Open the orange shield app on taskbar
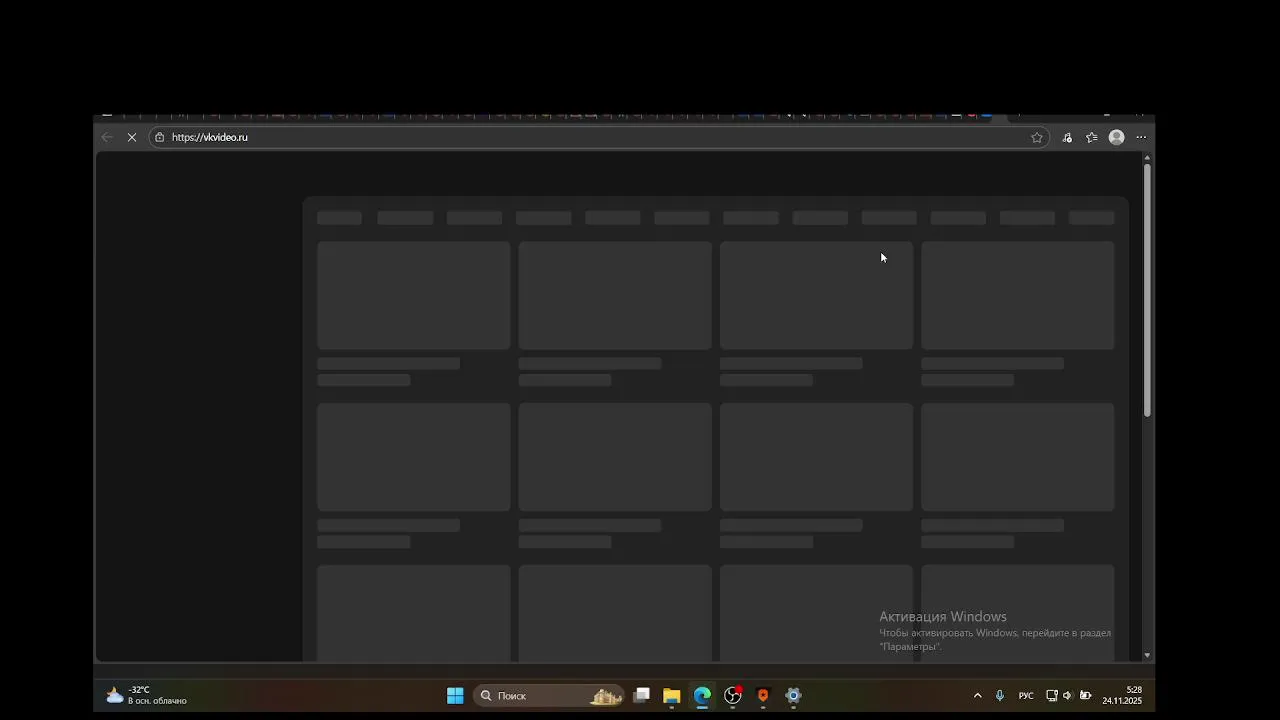 pyautogui.click(x=763, y=696)
